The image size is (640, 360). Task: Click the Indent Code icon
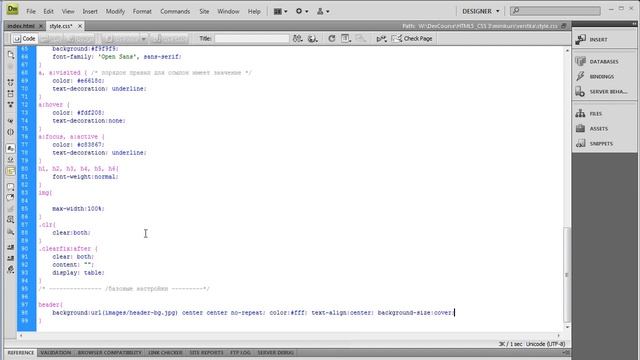(x=11, y=247)
